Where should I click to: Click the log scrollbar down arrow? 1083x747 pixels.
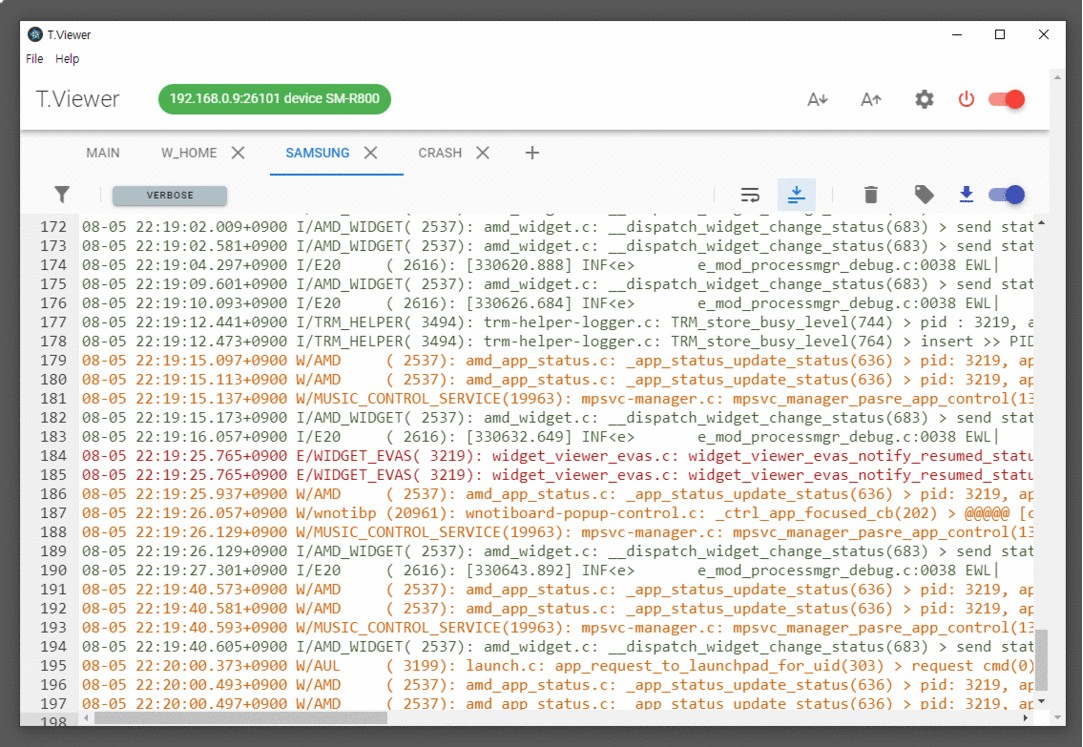1042,701
